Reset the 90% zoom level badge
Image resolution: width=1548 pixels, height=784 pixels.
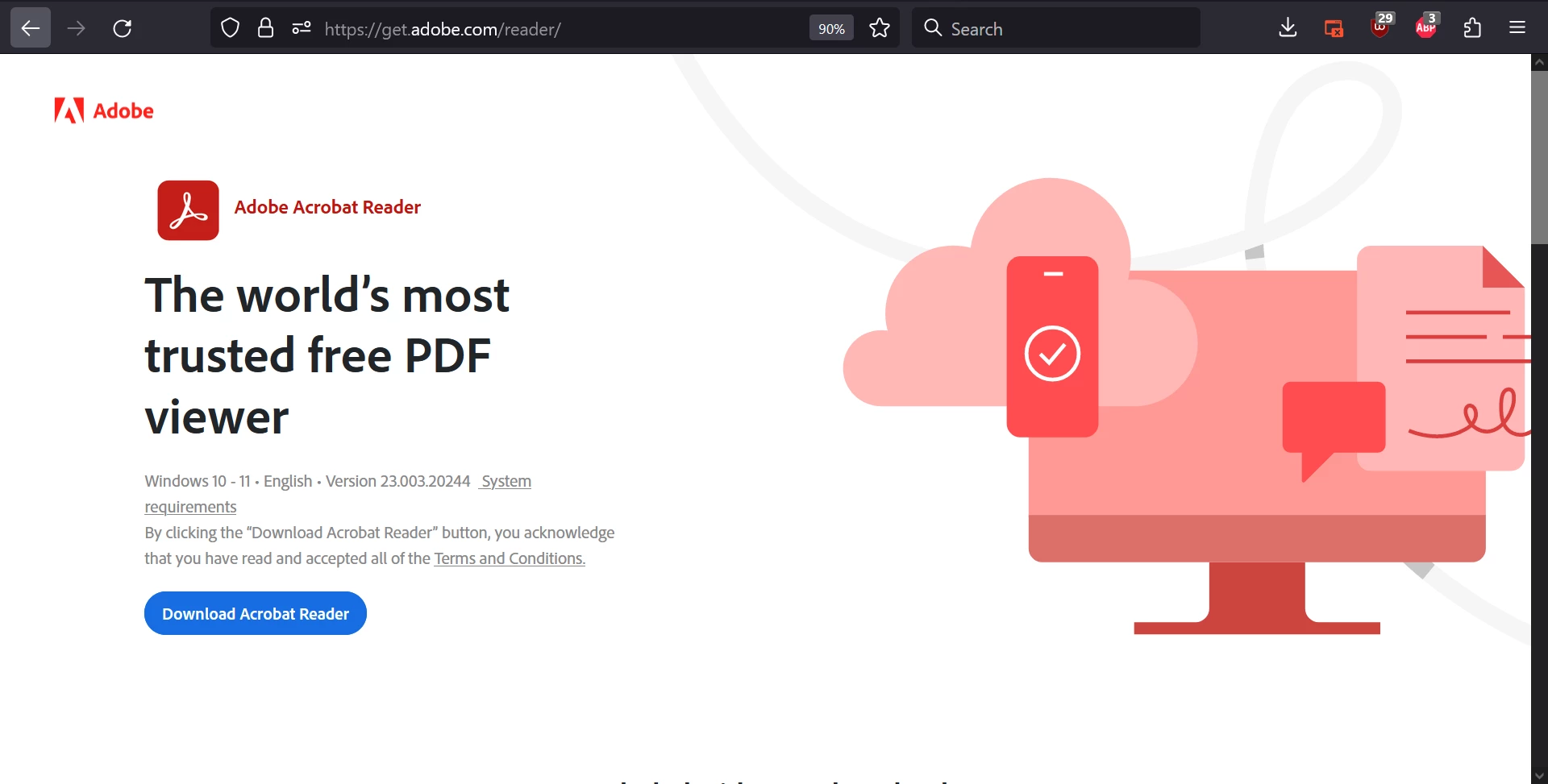pos(831,28)
